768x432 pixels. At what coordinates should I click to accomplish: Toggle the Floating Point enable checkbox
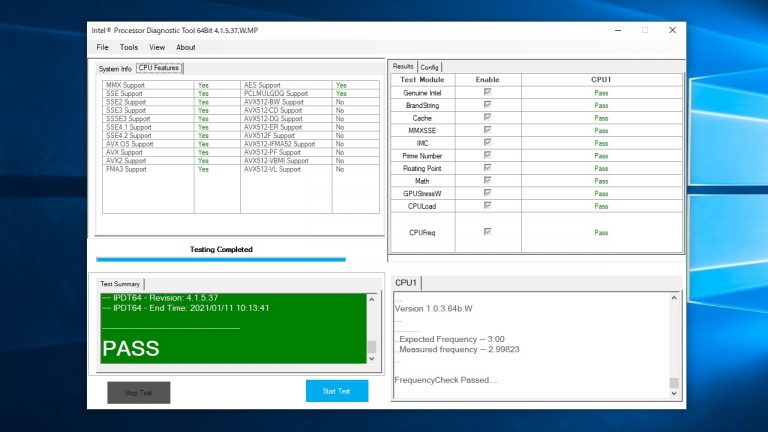pos(487,168)
